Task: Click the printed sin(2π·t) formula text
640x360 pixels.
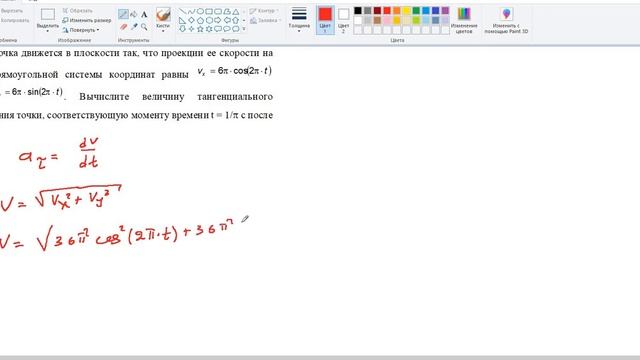Action: 45,92
